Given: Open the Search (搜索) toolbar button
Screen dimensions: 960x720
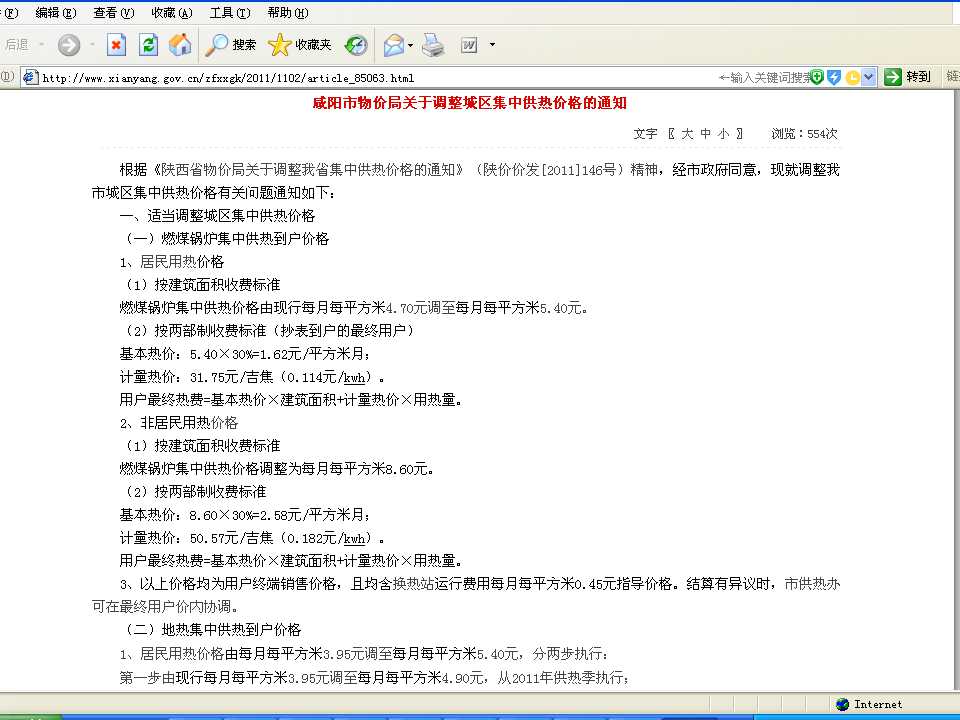Looking at the screenshot, I should click(231, 45).
